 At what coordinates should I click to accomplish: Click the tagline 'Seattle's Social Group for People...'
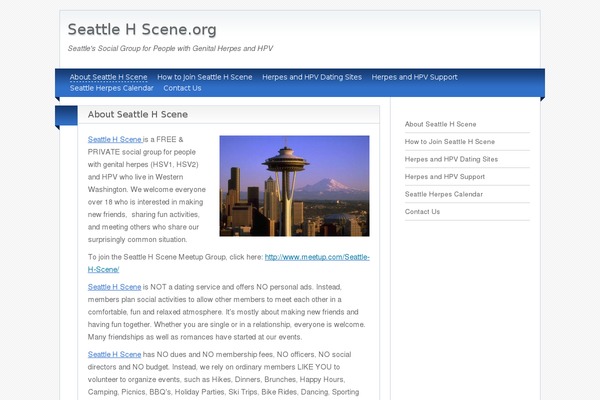coord(170,48)
